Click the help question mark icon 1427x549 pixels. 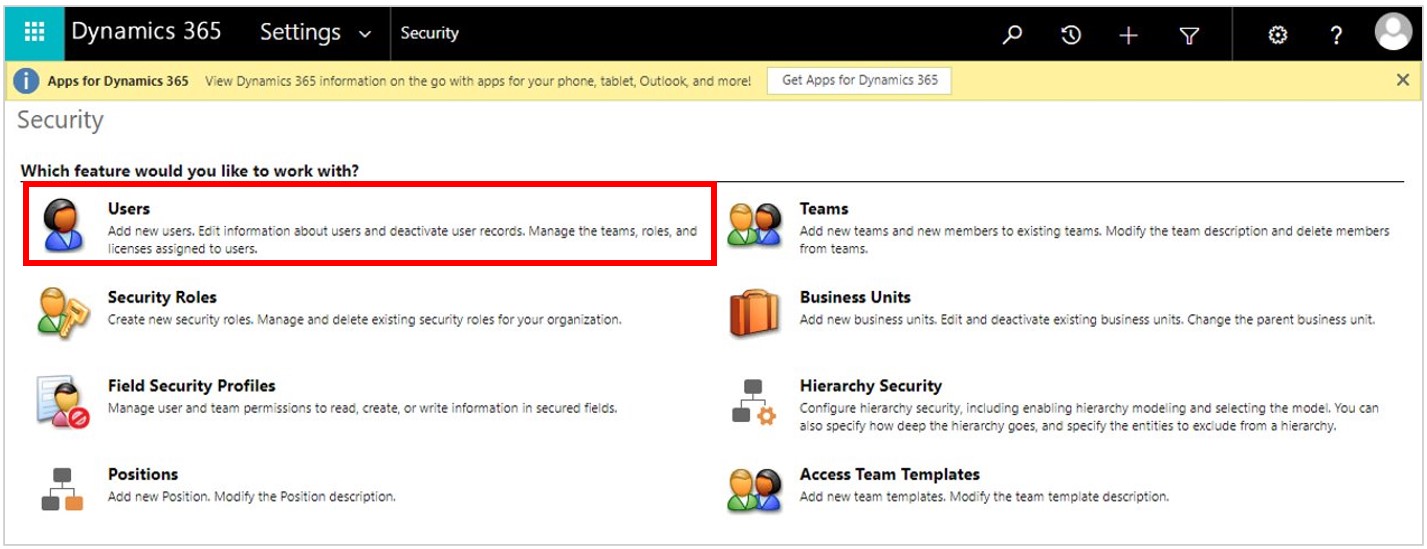point(1336,35)
